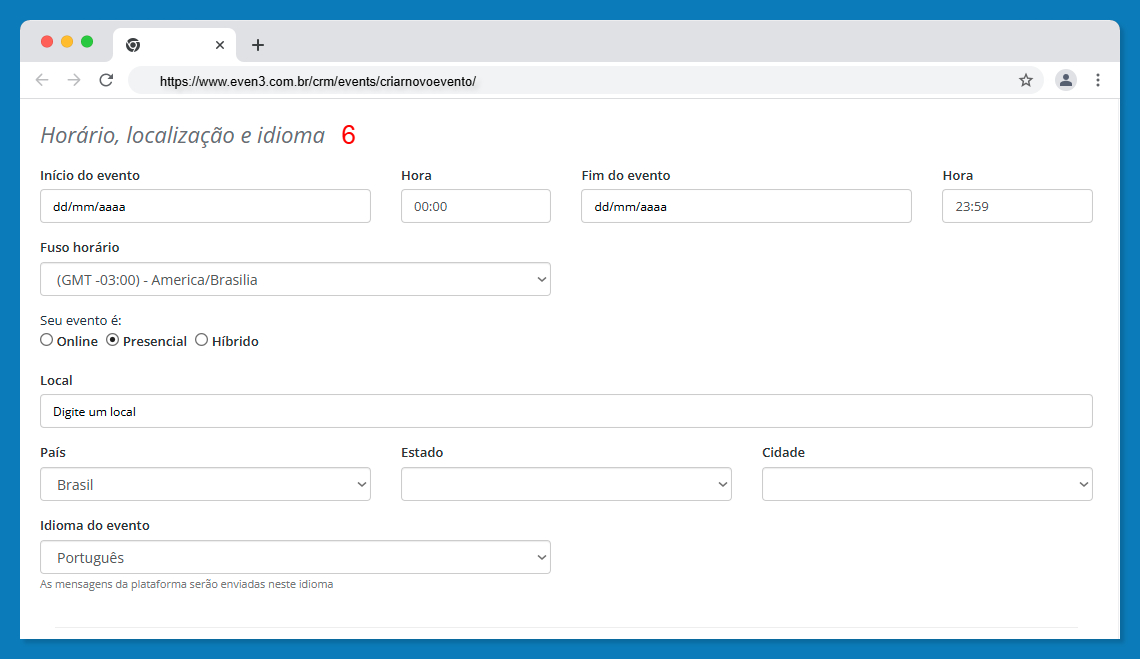This screenshot has width=1140, height=659.
Task: Click the browser back arrow
Action: 41,80
